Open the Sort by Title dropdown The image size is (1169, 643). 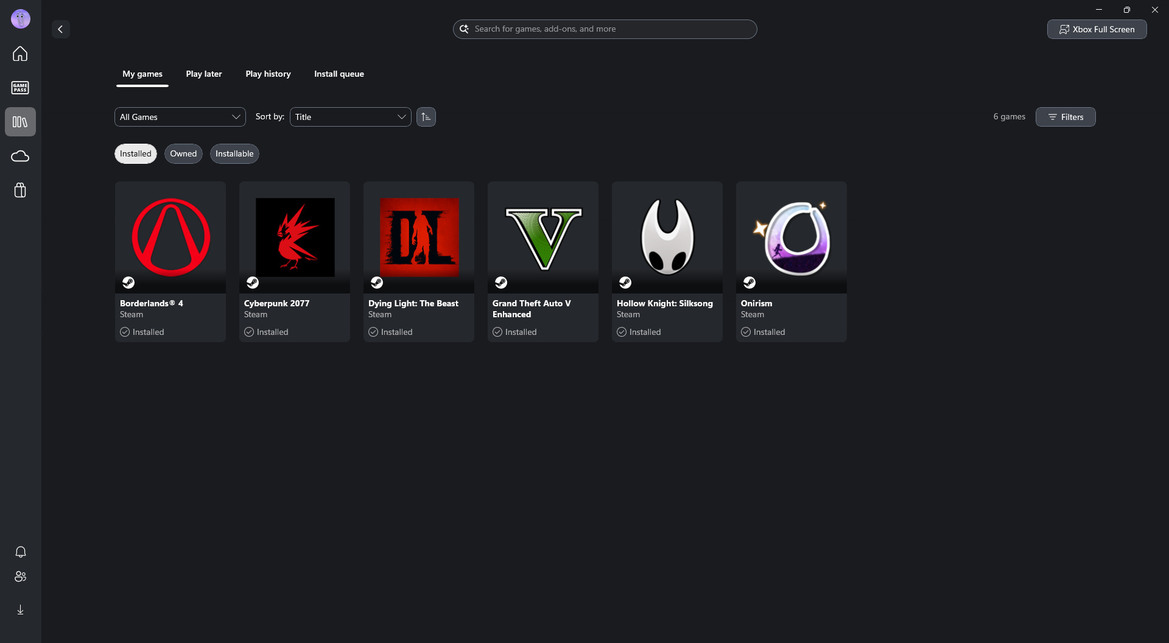(x=350, y=117)
